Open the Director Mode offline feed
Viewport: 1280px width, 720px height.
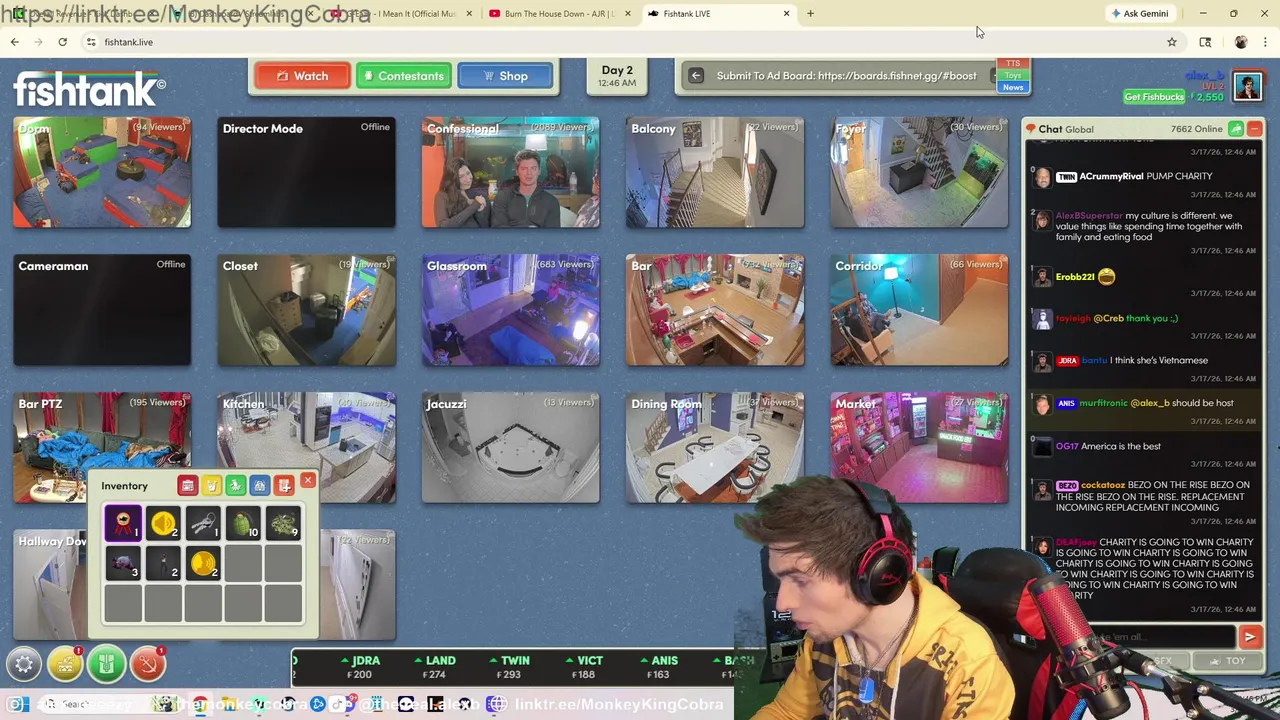pyautogui.click(x=306, y=172)
